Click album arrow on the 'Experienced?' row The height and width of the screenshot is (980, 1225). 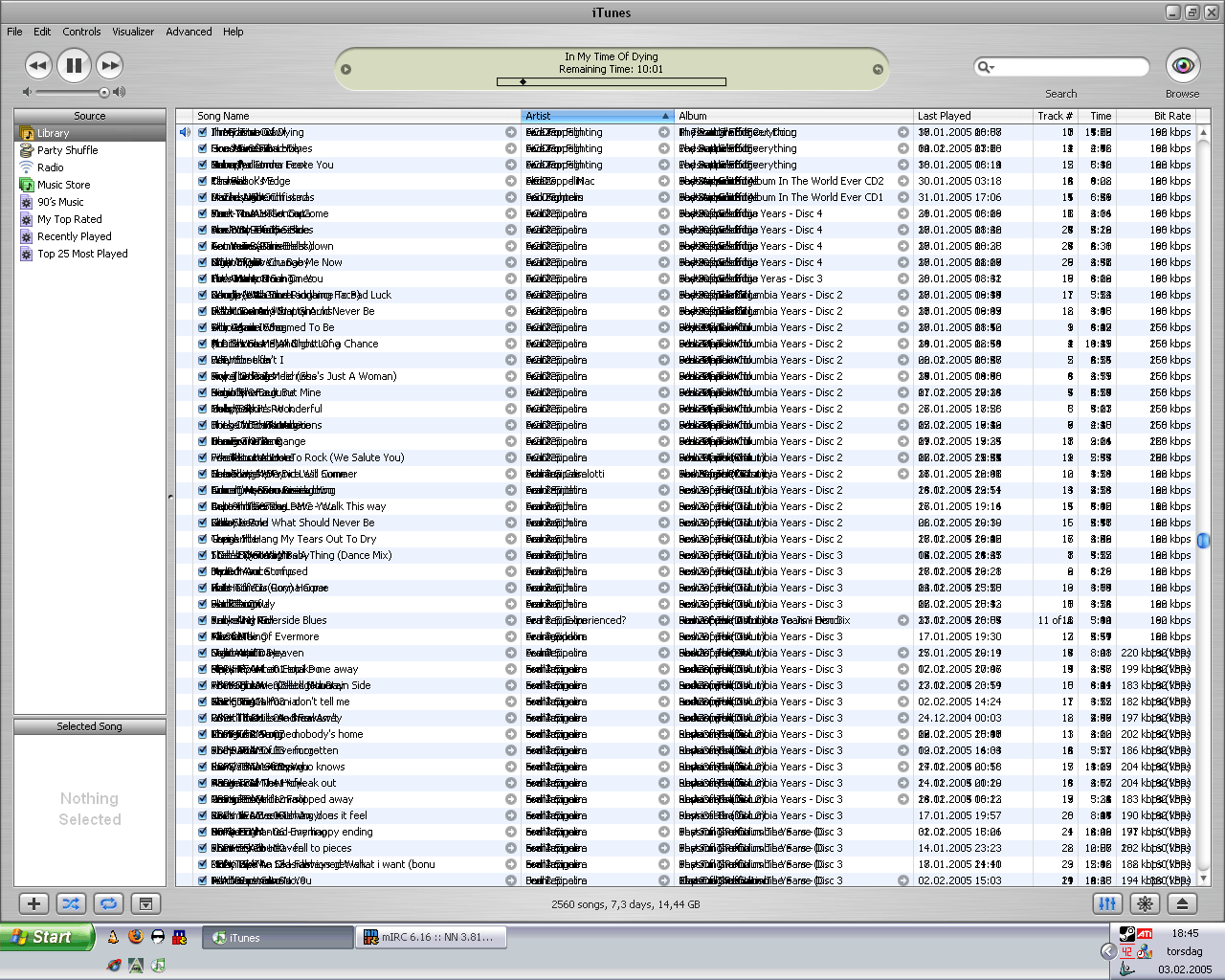click(x=903, y=620)
